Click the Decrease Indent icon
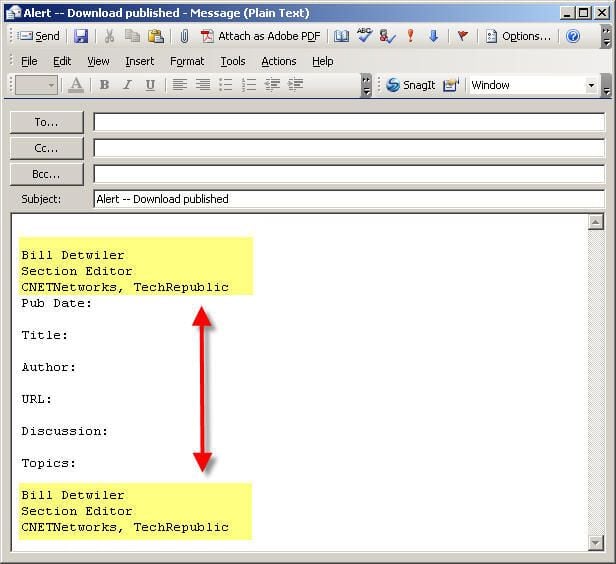The width and height of the screenshot is (616, 564). (x=272, y=85)
